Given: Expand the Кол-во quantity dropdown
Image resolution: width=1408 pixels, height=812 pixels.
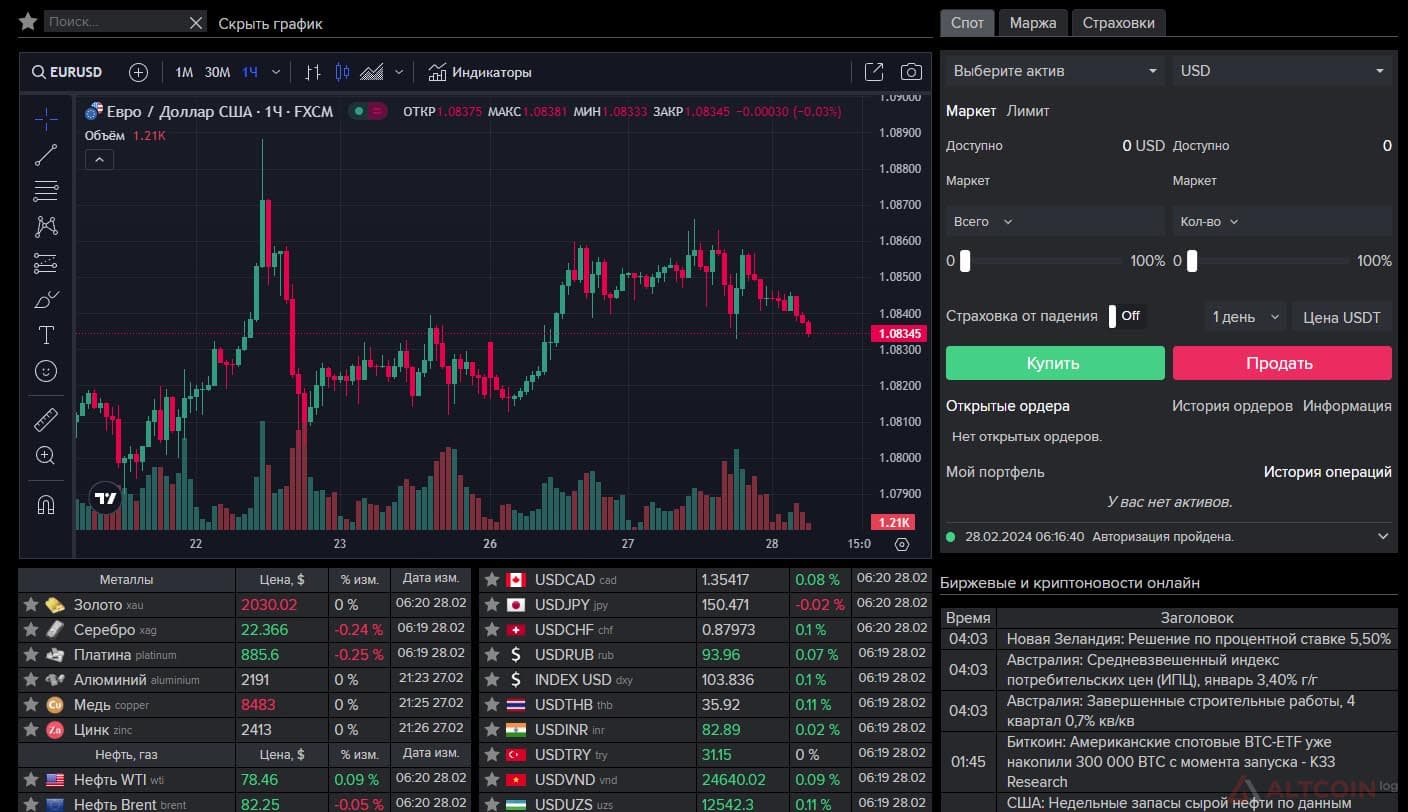Looking at the screenshot, I should click(1210, 222).
